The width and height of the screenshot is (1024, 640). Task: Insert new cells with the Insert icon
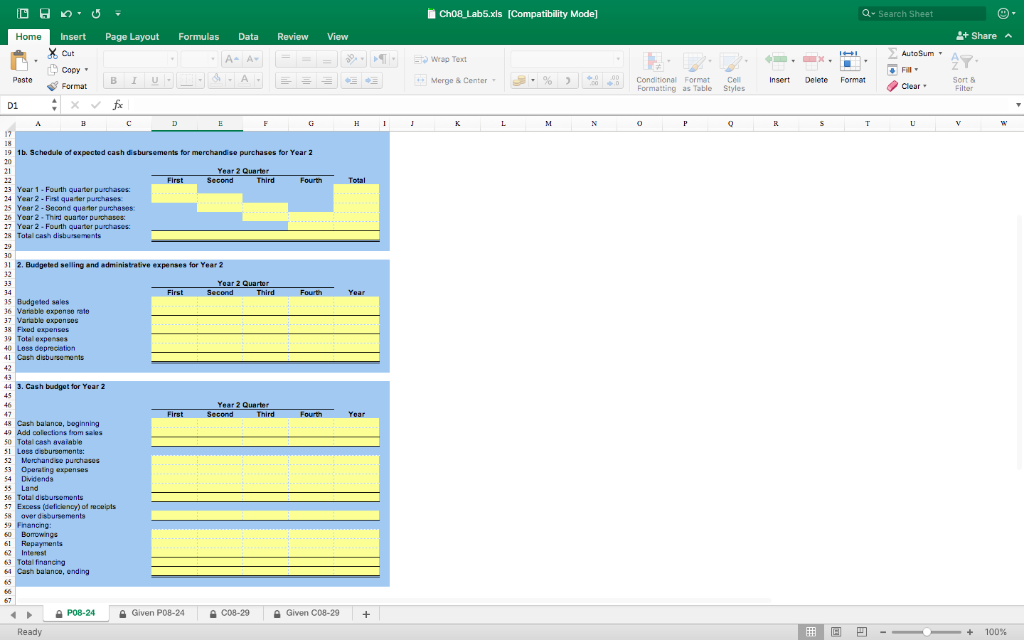pyautogui.click(x=778, y=62)
